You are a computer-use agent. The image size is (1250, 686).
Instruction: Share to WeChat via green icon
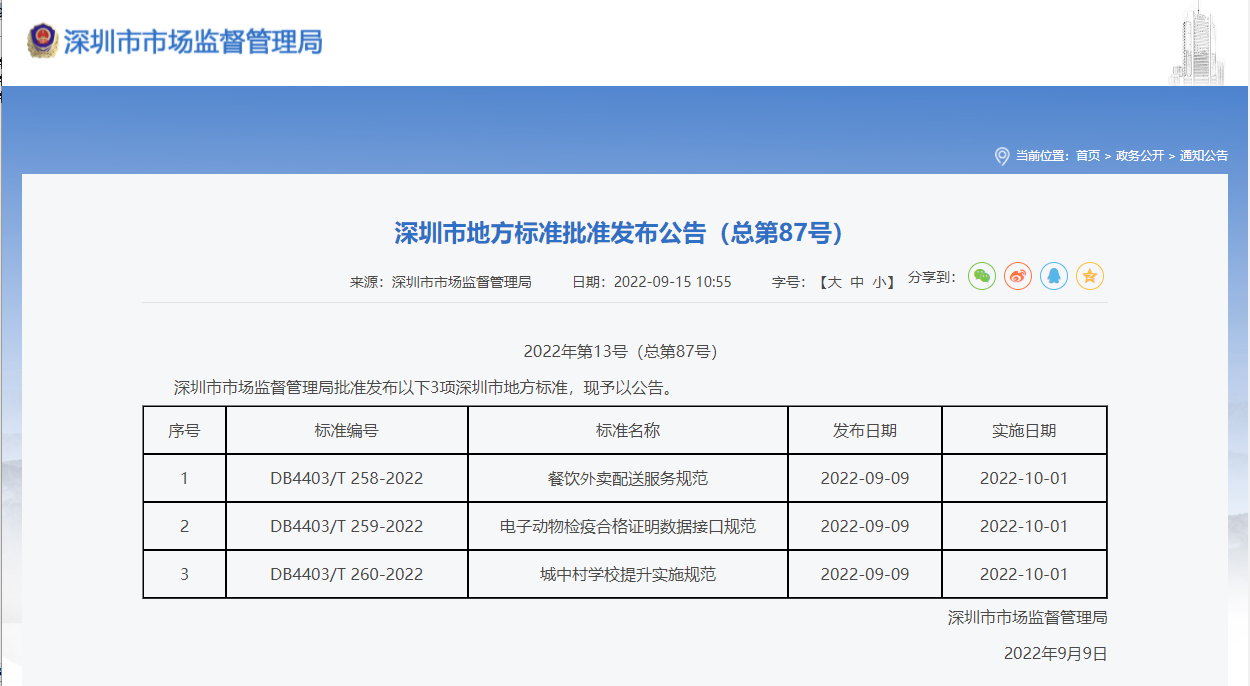(982, 276)
